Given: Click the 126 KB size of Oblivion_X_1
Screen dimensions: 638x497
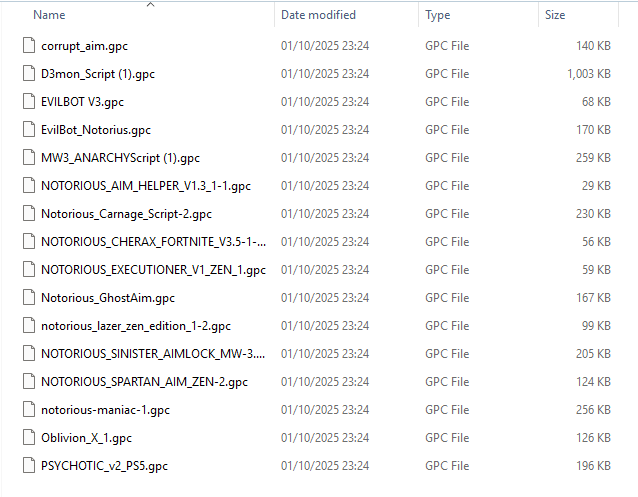Looking at the screenshot, I should [593, 438].
